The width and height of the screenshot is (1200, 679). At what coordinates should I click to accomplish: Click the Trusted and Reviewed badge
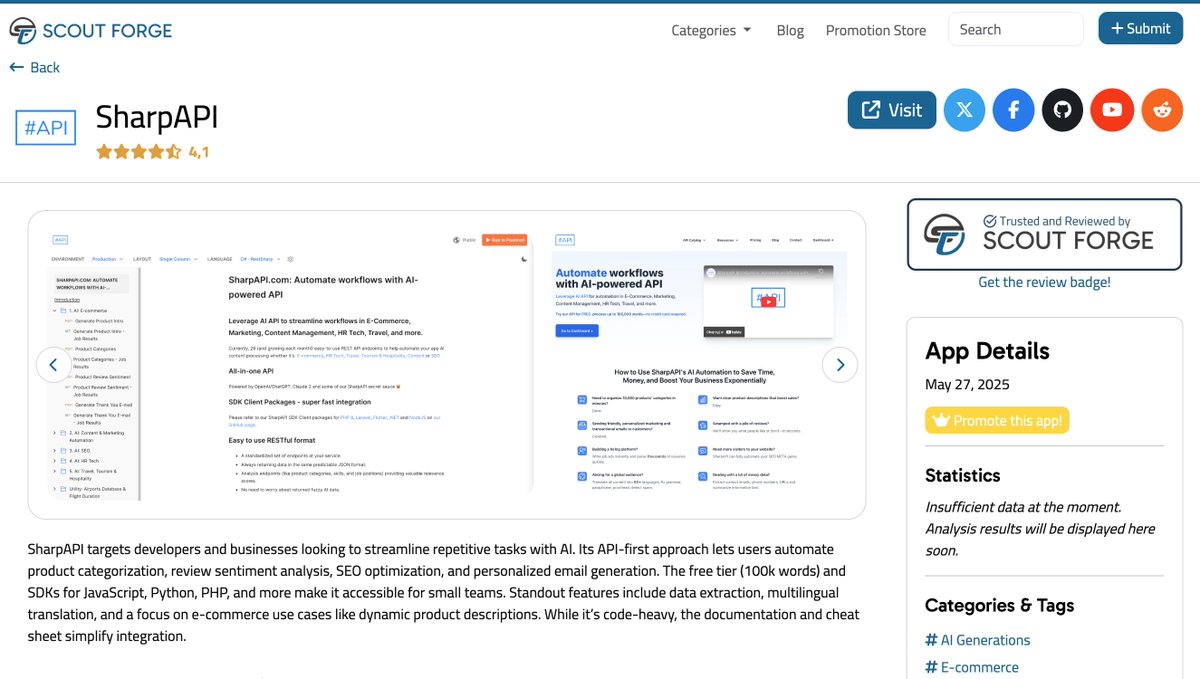(1044, 234)
